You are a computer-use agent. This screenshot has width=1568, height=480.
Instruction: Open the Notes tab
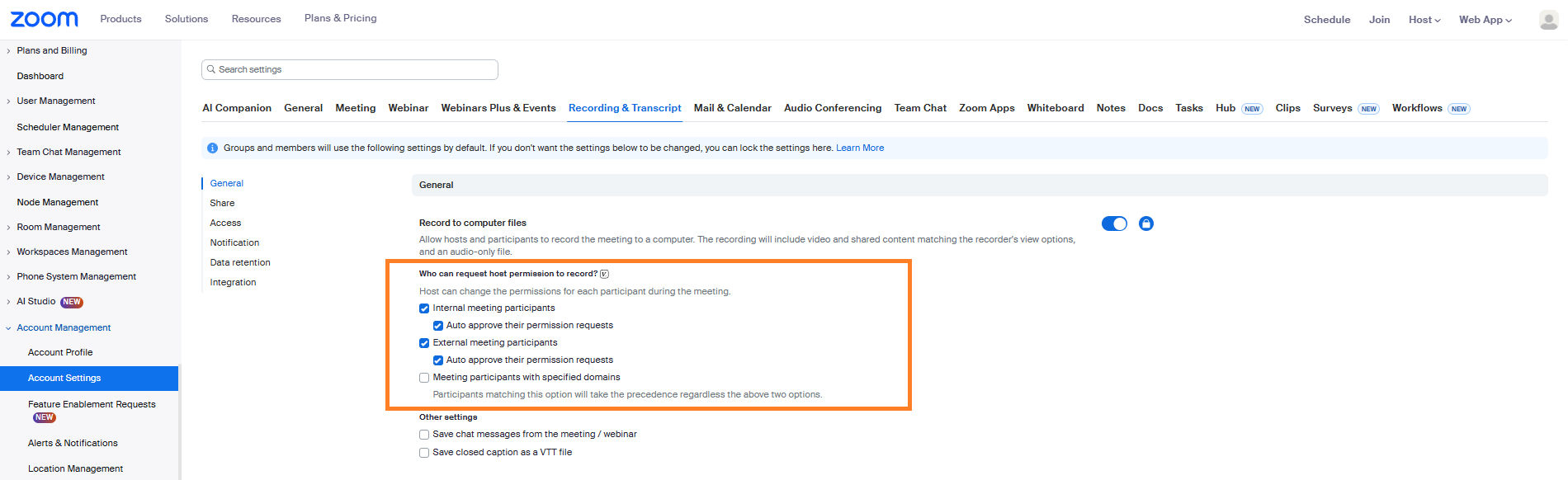click(x=1111, y=108)
